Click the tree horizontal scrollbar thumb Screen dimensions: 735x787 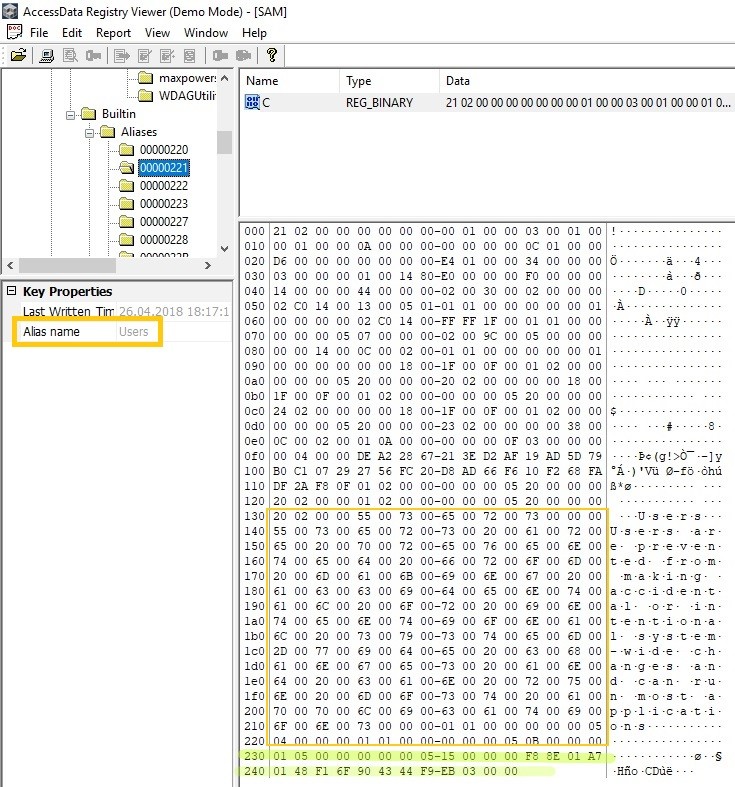pyautogui.click(x=68, y=266)
